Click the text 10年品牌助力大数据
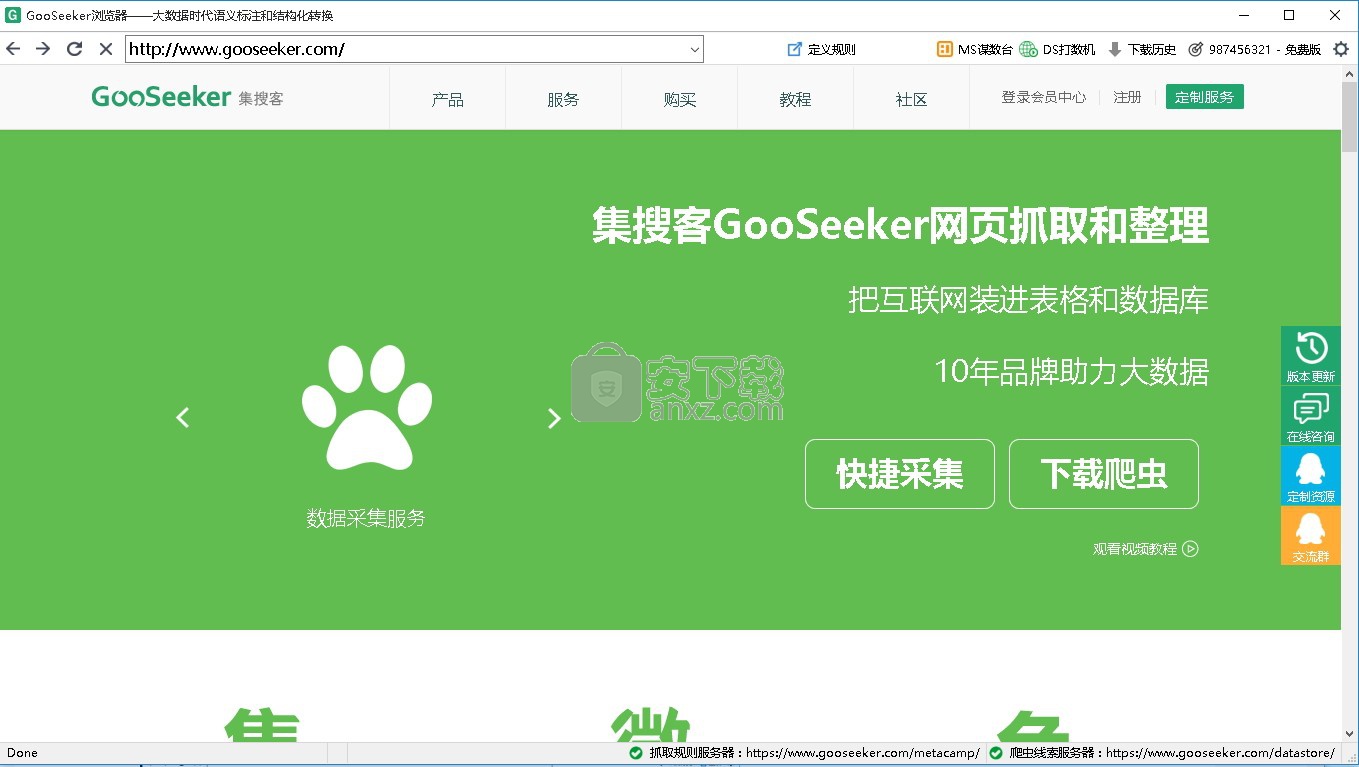 (1071, 371)
